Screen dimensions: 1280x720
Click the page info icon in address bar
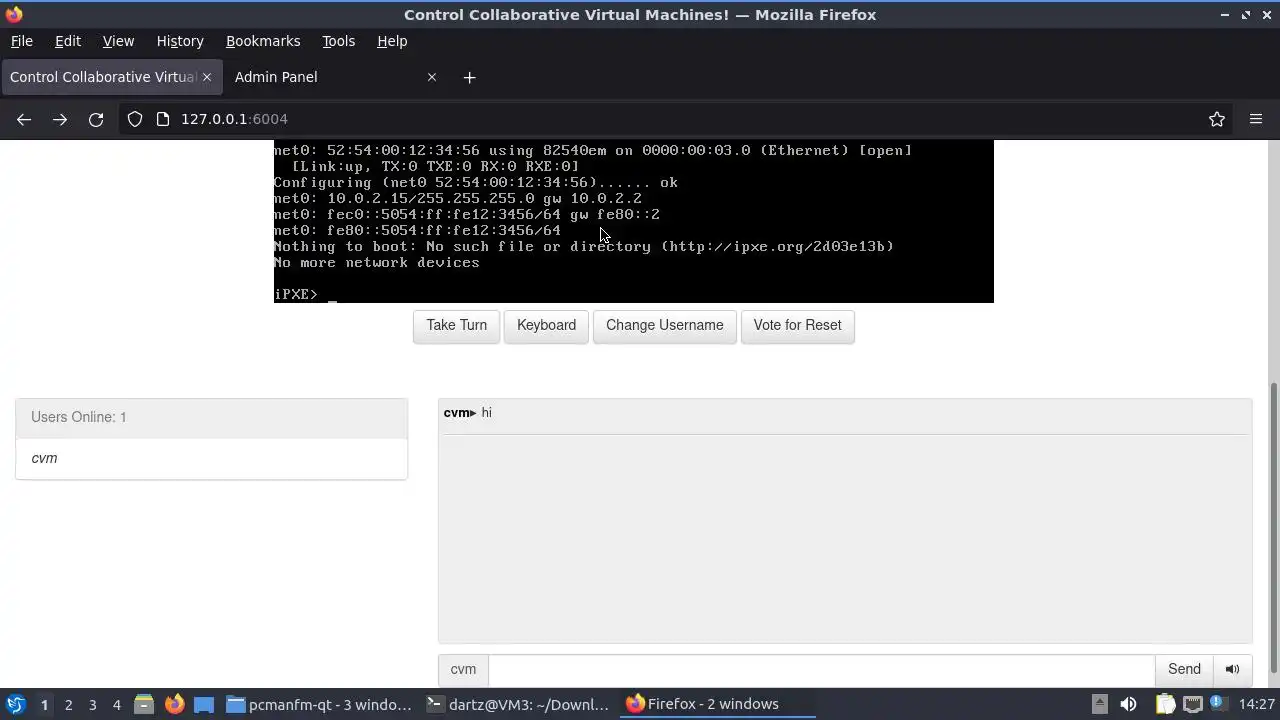163,119
